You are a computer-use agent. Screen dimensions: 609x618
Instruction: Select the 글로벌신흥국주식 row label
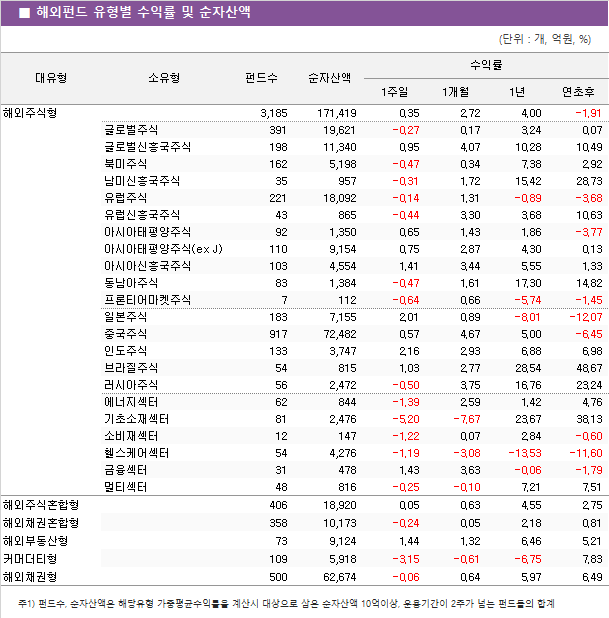147,147
